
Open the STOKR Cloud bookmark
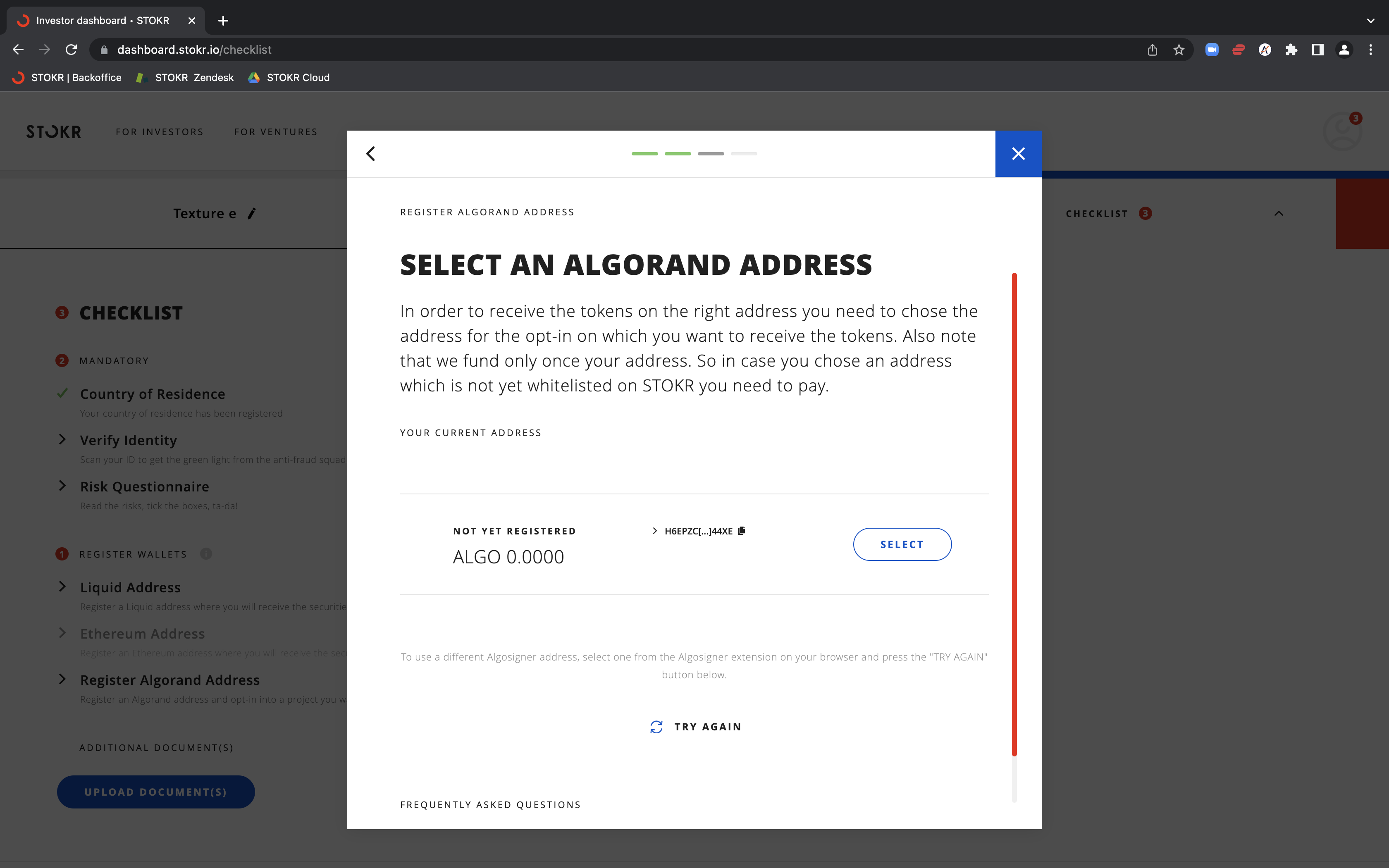pos(289,78)
